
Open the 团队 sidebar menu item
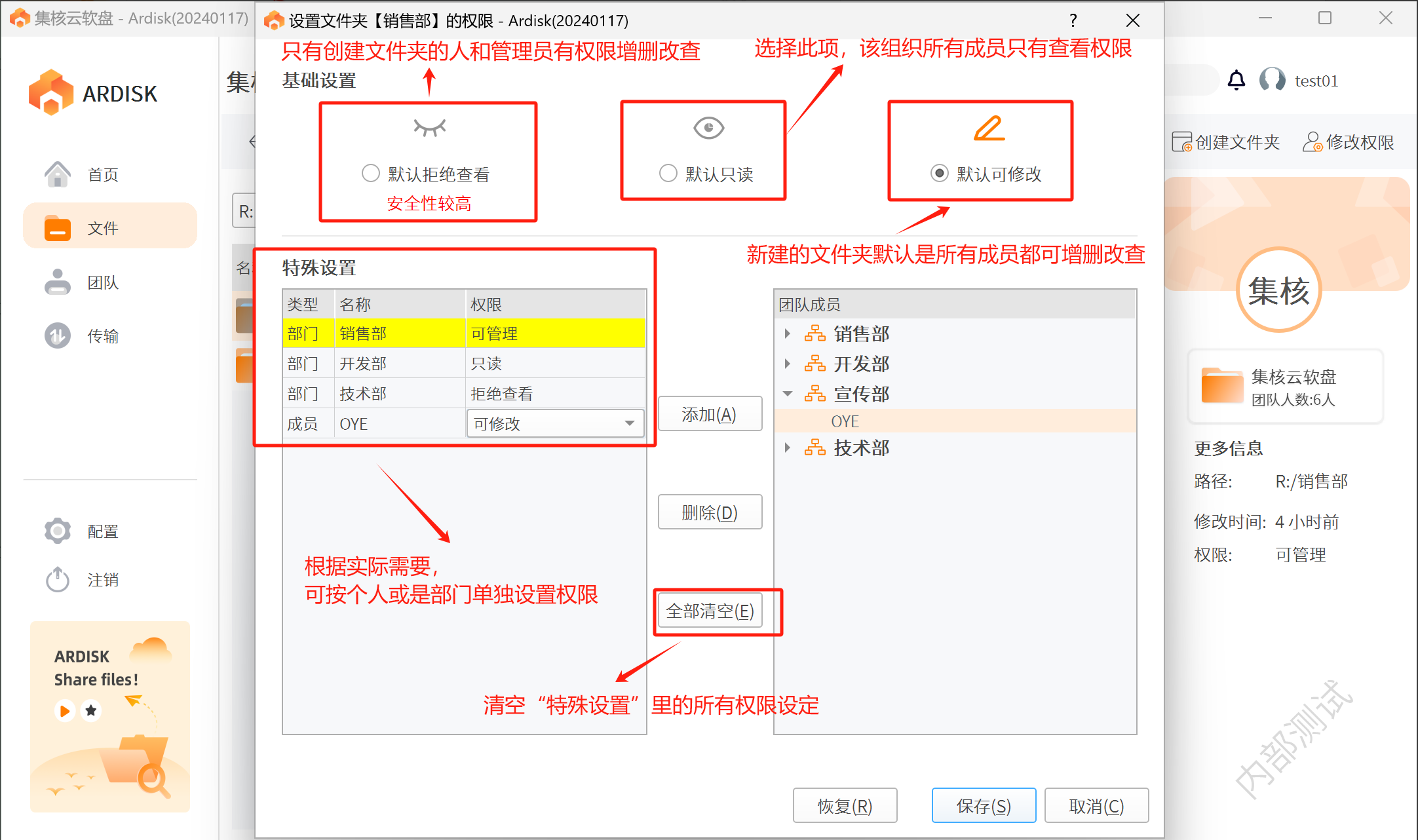tap(103, 282)
